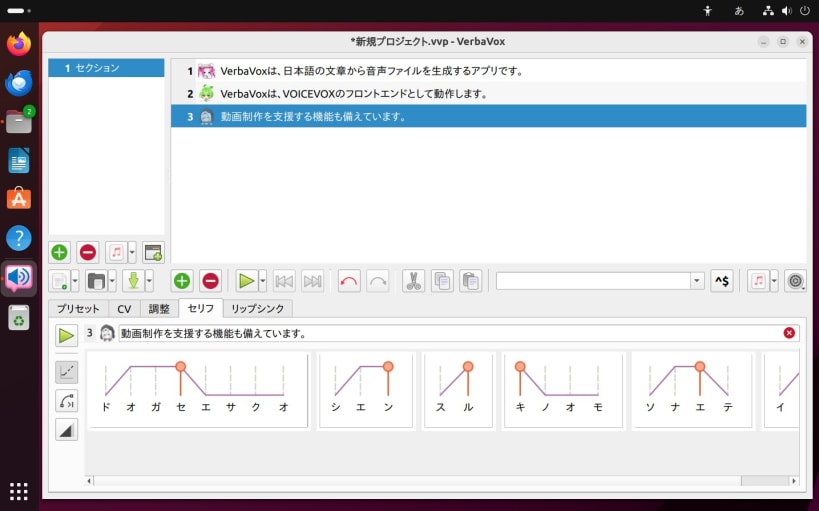Add a new section with green plus
This screenshot has height=511, width=819.
(60, 252)
